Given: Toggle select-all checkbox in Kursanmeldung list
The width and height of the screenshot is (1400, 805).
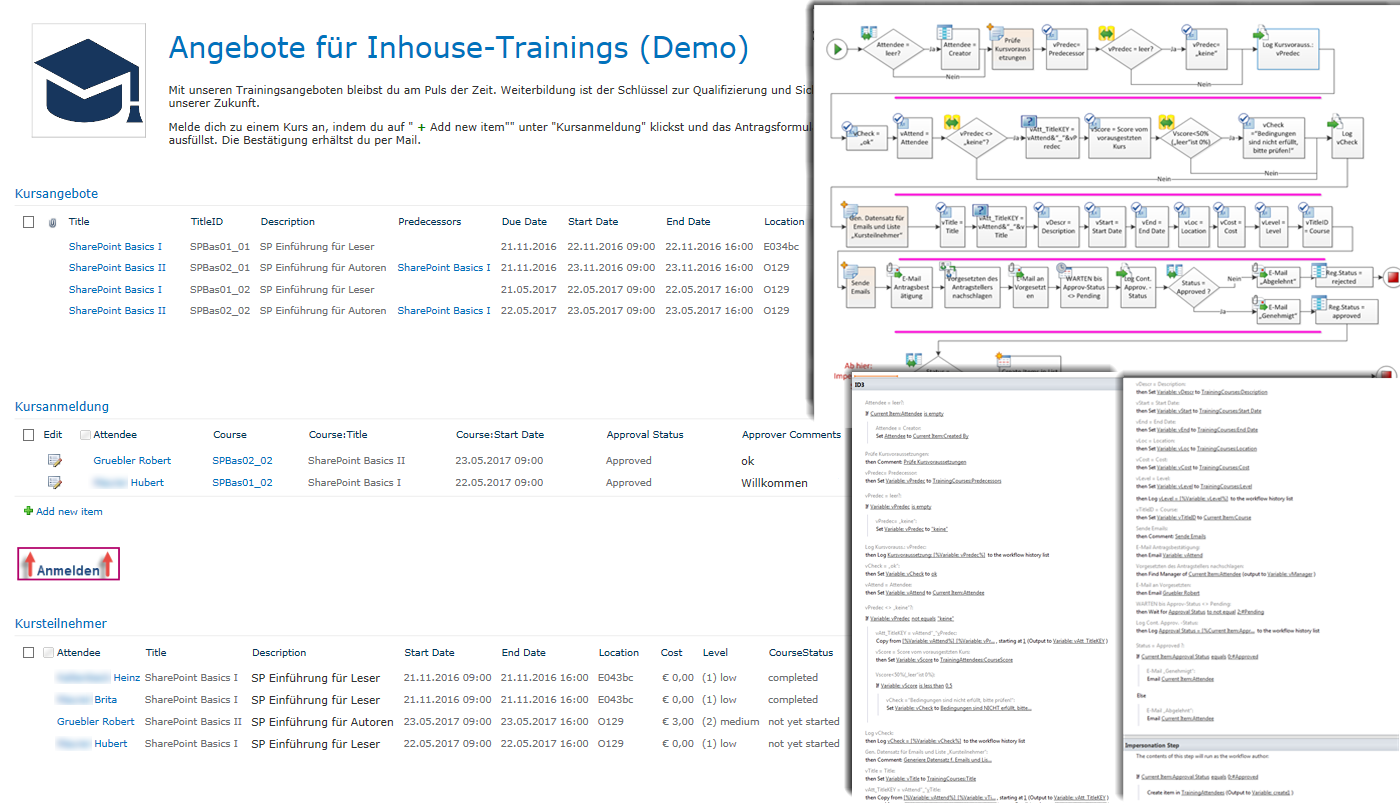Looking at the screenshot, I should (x=28, y=435).
